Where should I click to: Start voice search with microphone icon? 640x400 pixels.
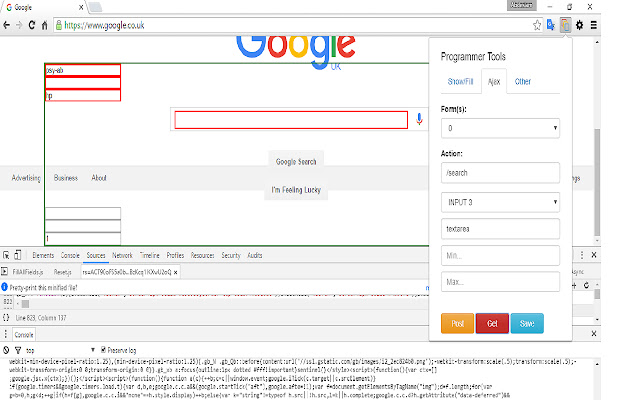coord(419,120)
